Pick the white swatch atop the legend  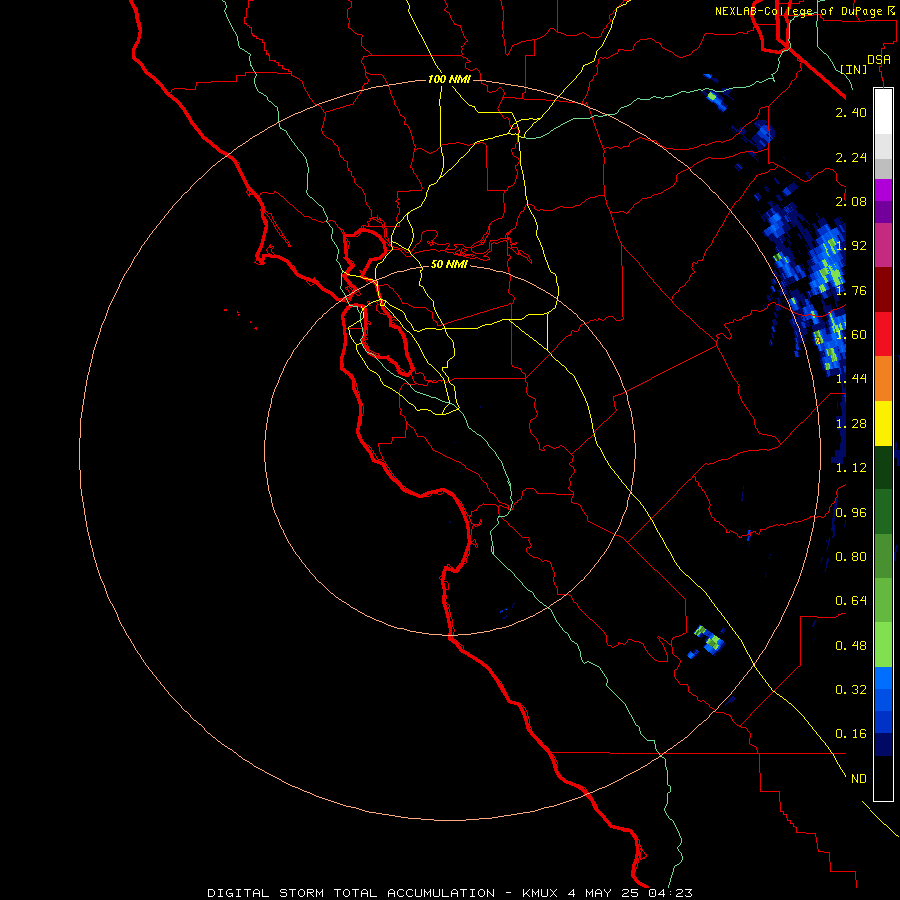pyautogui.click(x=883, y=111)
